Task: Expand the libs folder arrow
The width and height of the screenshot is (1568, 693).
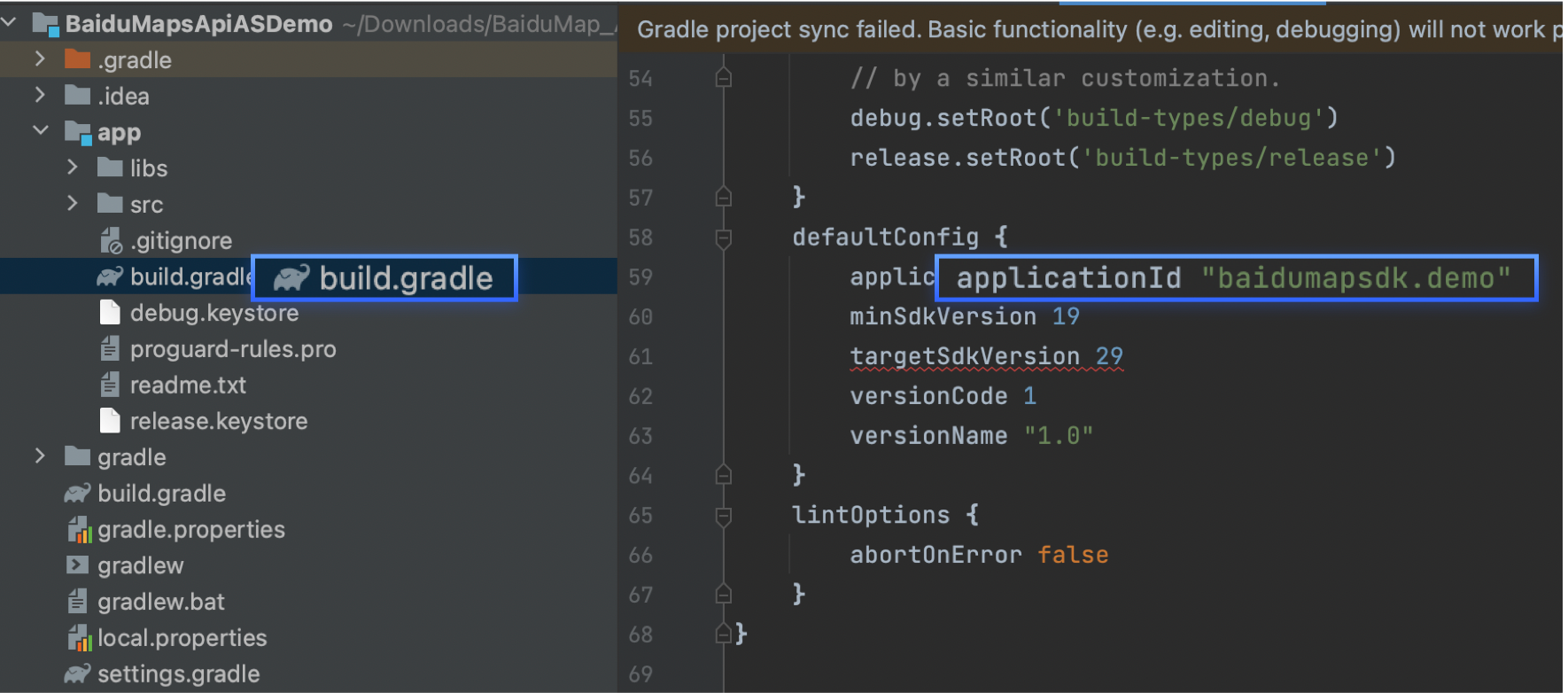Action: 73,167
